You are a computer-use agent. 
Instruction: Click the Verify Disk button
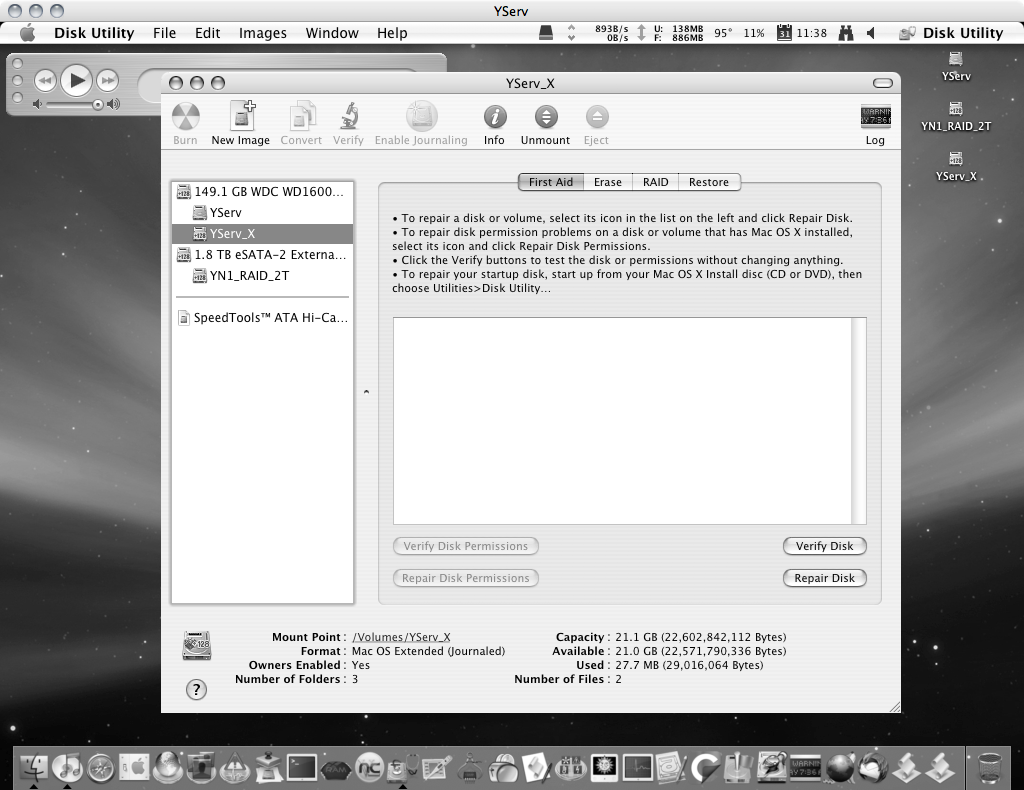825,546
